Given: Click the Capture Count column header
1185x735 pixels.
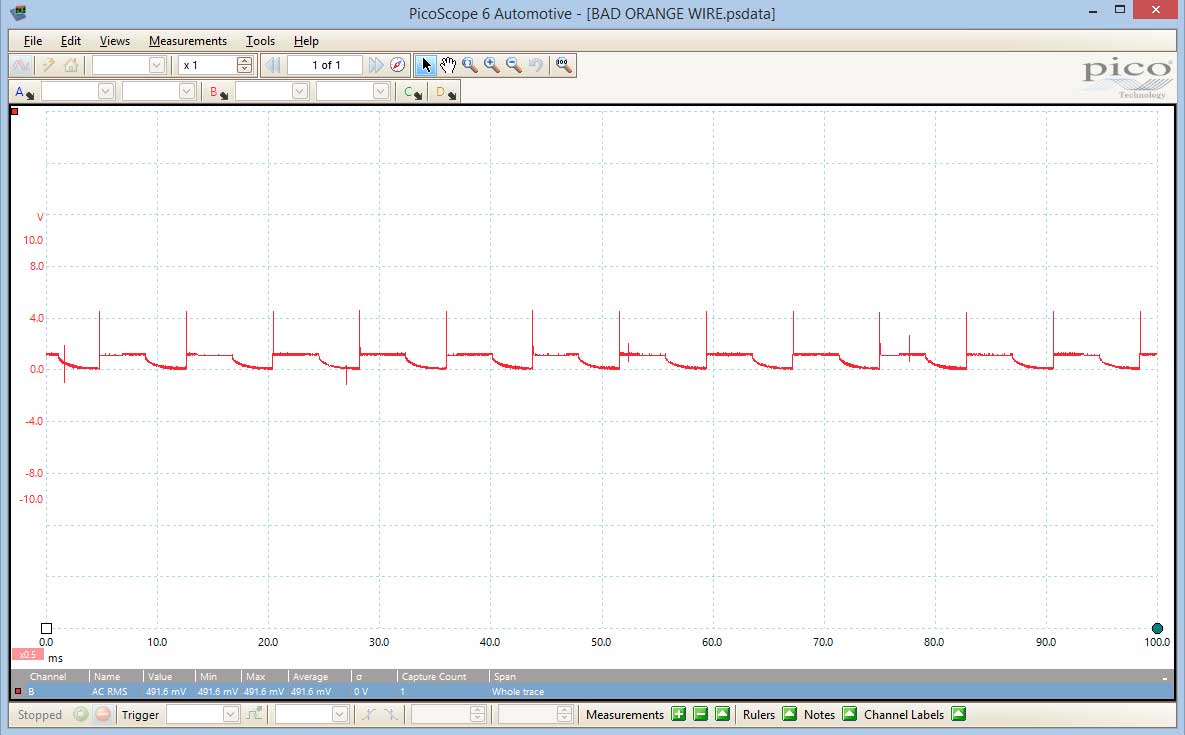Looking at the screenshot, I should point(434,676).
